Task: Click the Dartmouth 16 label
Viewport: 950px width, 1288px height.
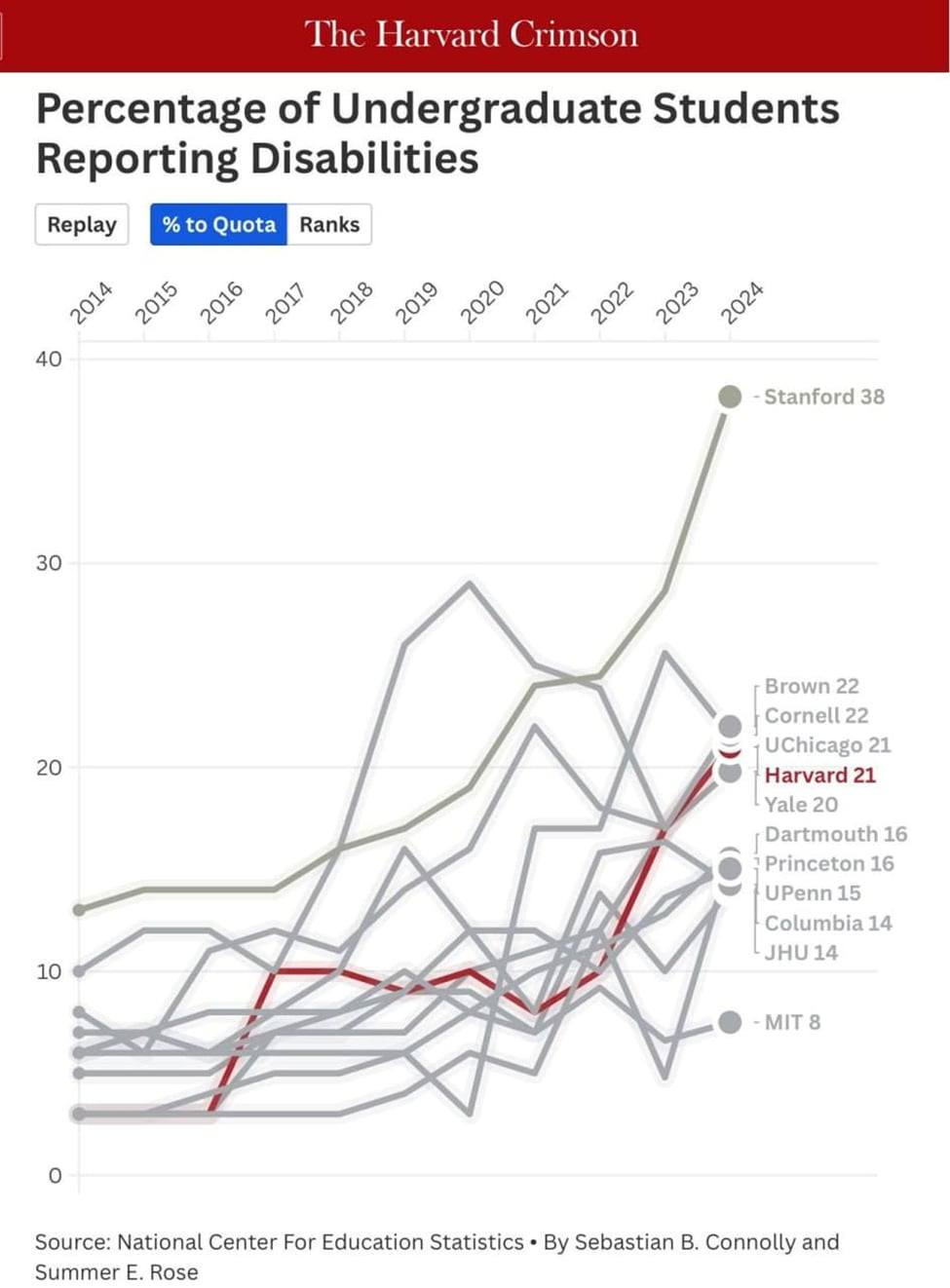Action: tap(835, 834)
